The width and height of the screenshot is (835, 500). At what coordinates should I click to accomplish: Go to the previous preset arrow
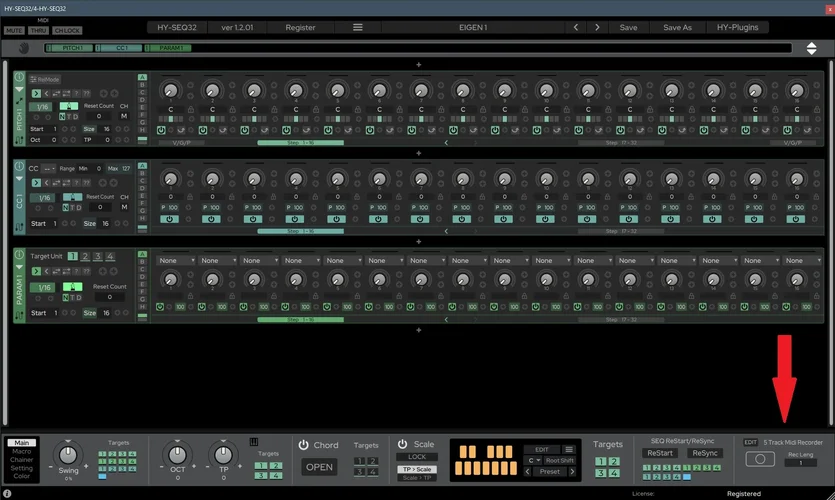575,27
